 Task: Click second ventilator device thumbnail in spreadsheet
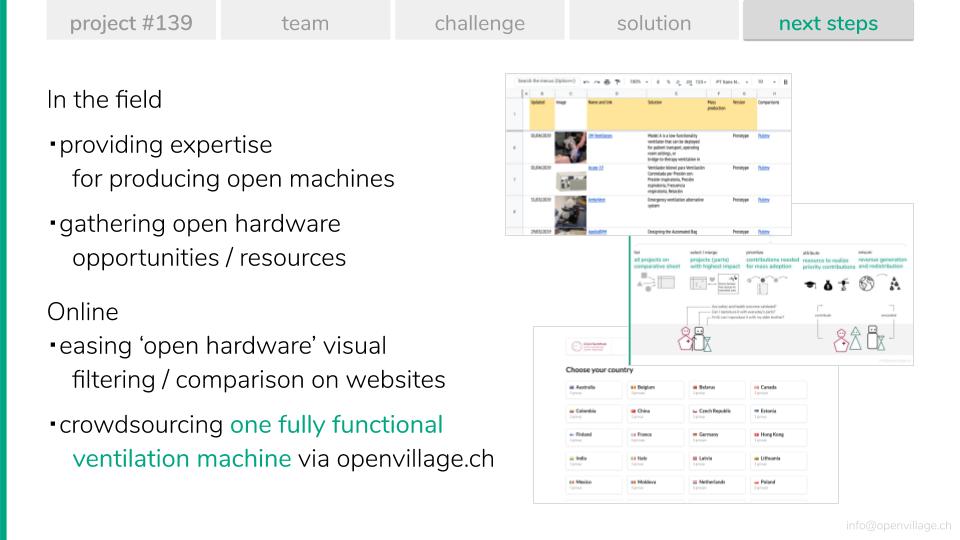[x=570, y=181]
